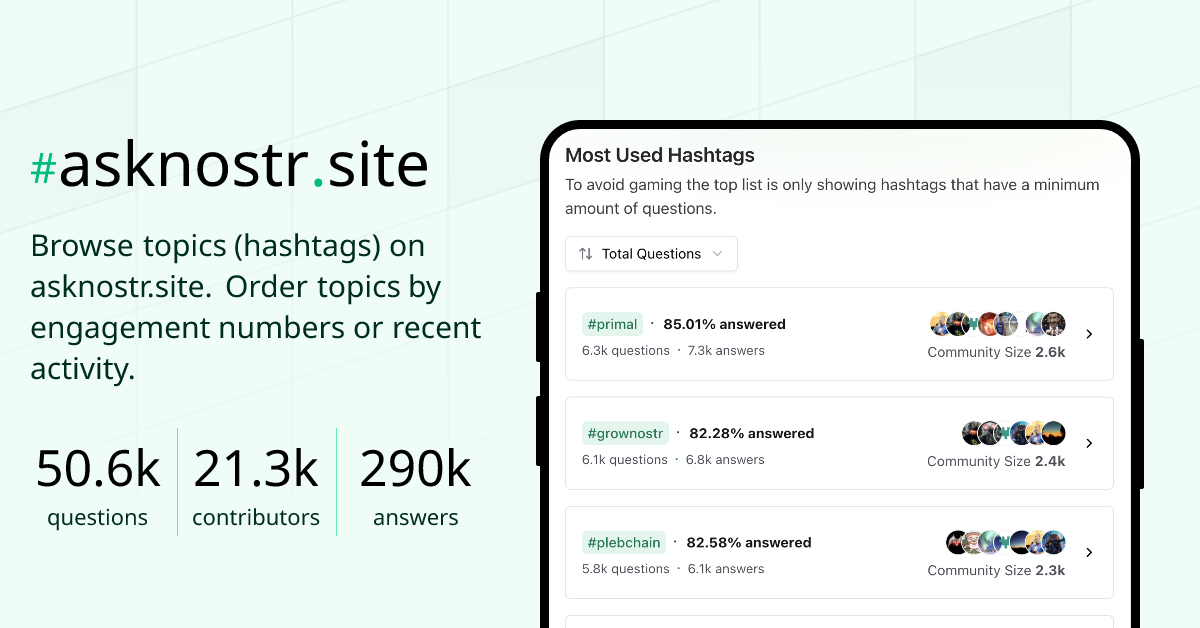Screen dimensions: 1200x628
Task: Click the #asknostr.site logo title
Action: [230, 166]
